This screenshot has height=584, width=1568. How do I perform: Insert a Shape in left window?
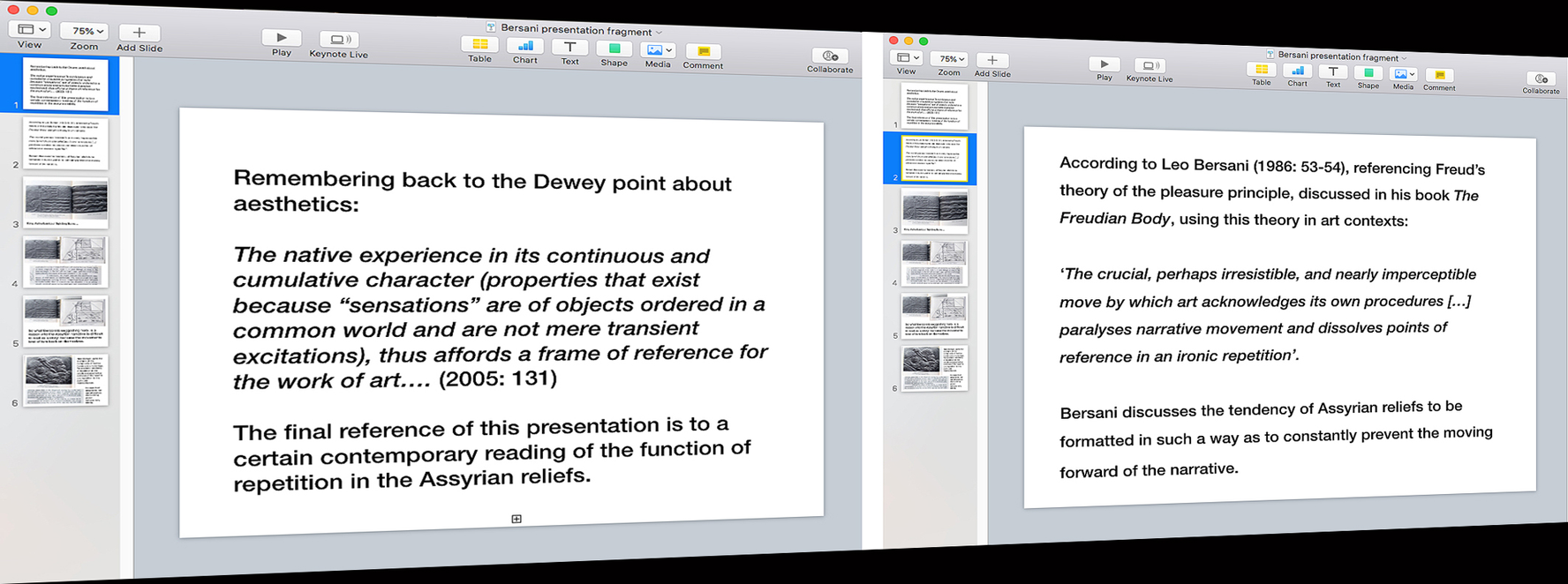pos(614,49)
